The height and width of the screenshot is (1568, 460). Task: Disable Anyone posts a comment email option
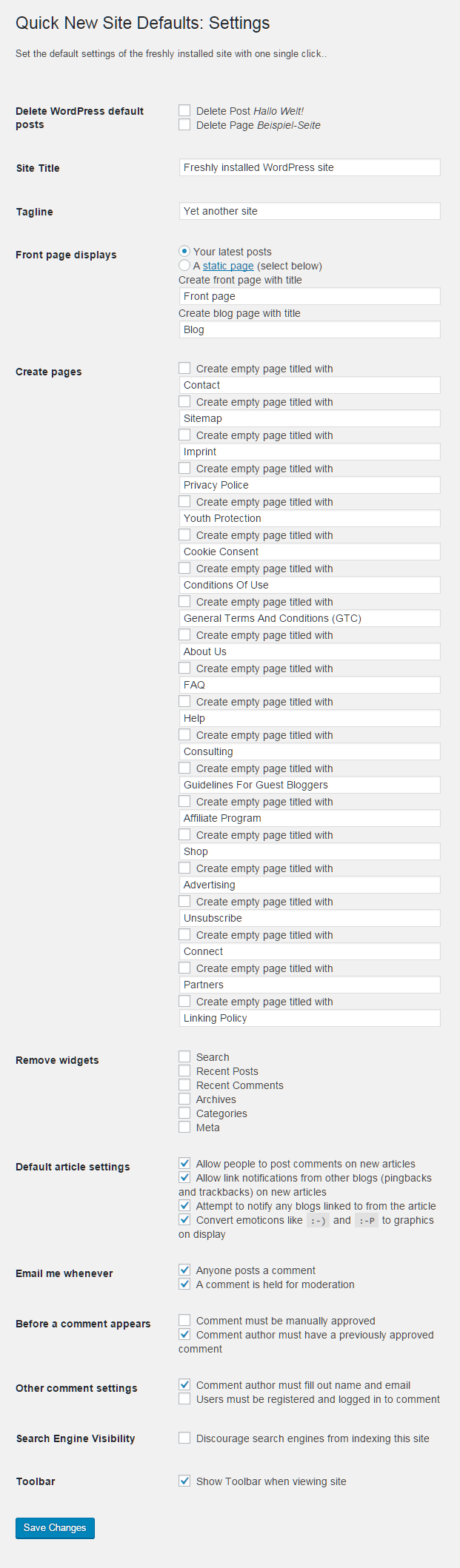(x=184, y=1270)
